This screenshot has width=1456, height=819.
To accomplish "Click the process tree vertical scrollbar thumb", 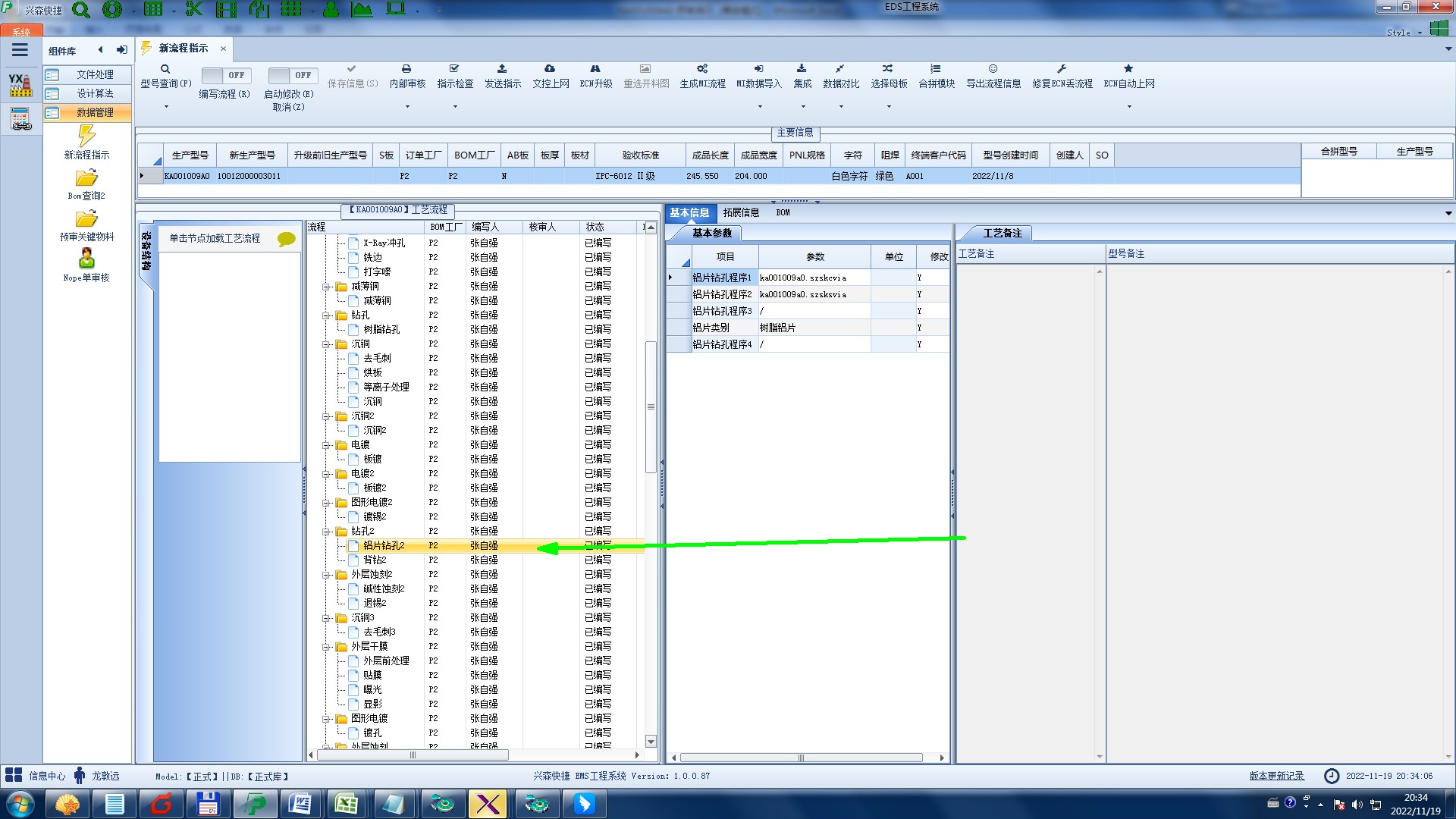I will click(651, 407).
